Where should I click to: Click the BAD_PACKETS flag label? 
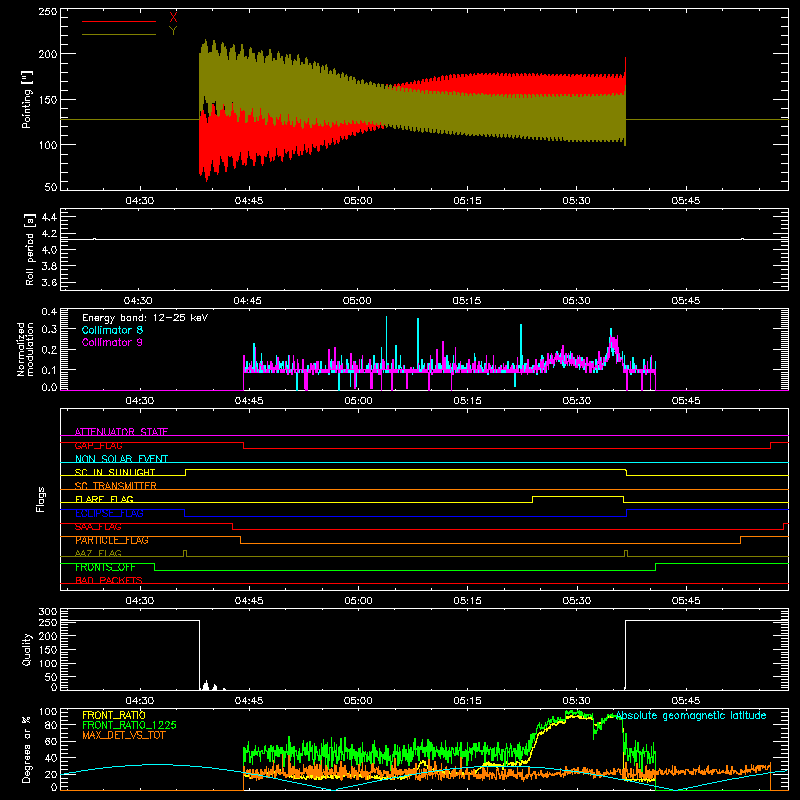click(x=109, y=580)
